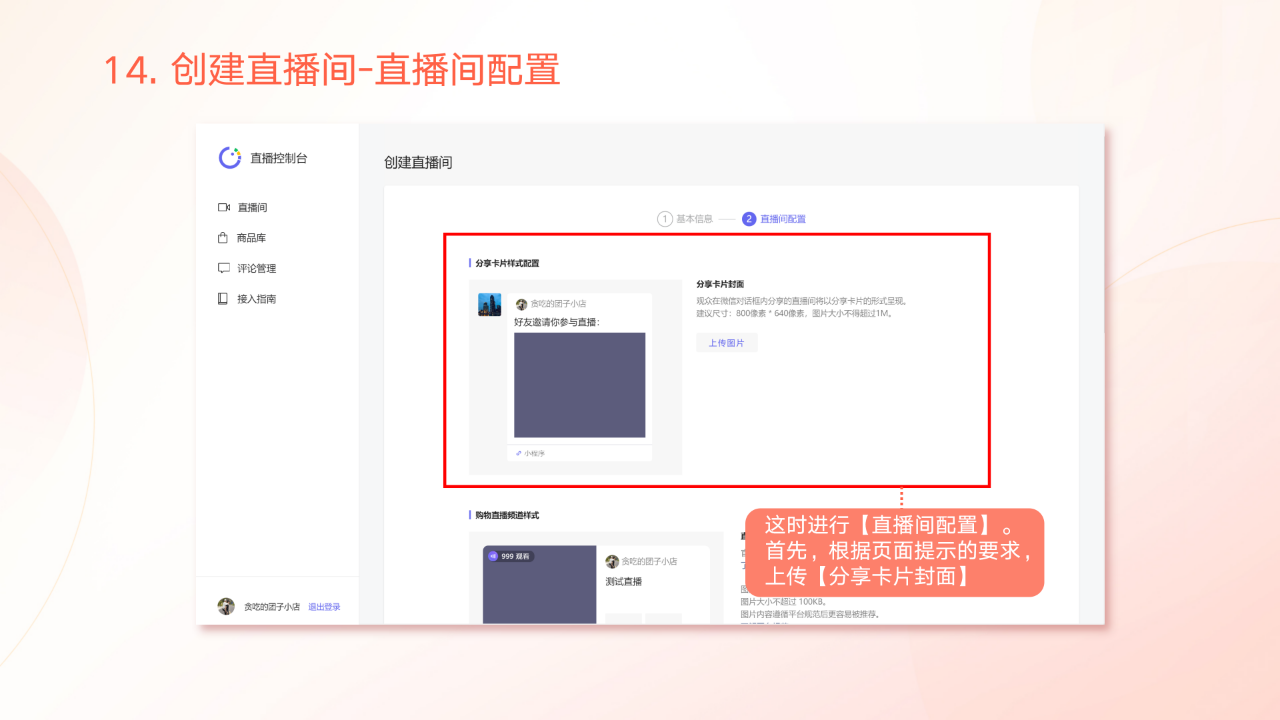Click the bag icon beside 商品库
Screen dimensions: 1280x720
coord(223,238)
